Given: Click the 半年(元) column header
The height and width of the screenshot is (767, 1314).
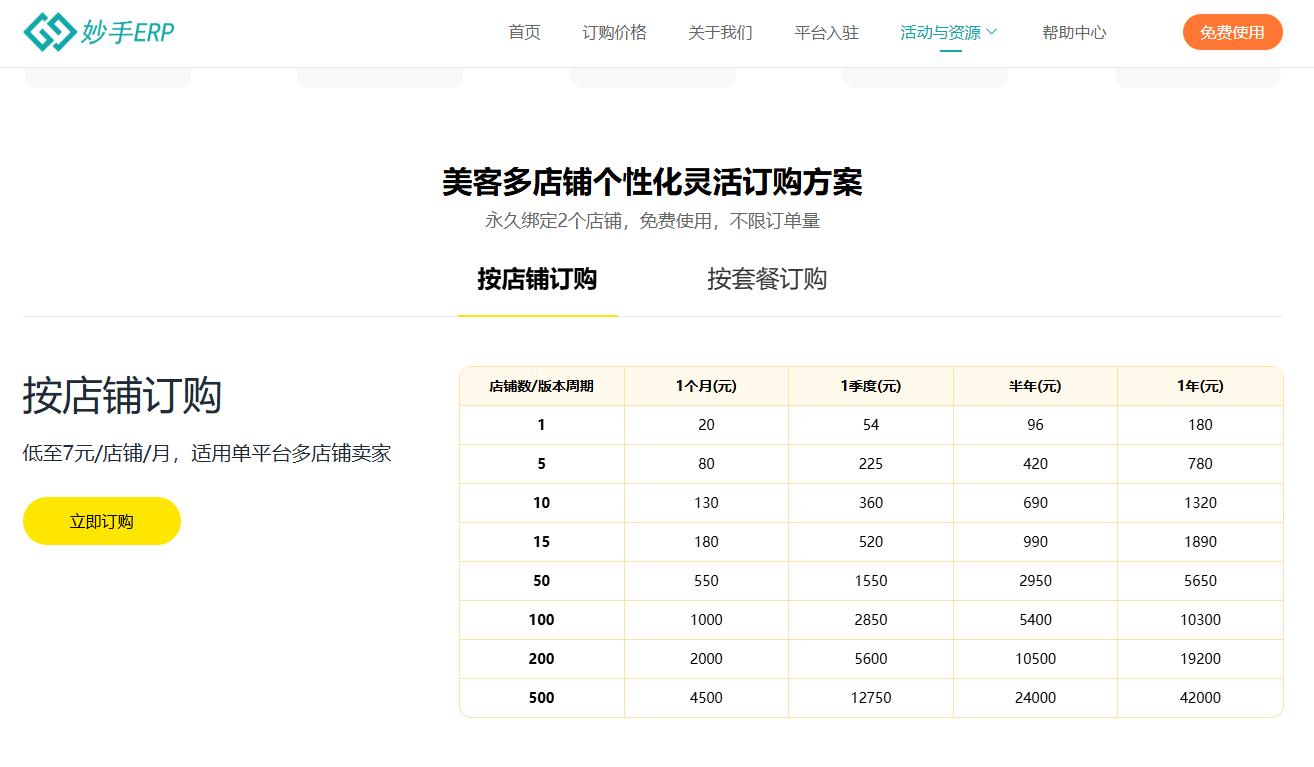Looking at the screenshot, I should 1035,386.
